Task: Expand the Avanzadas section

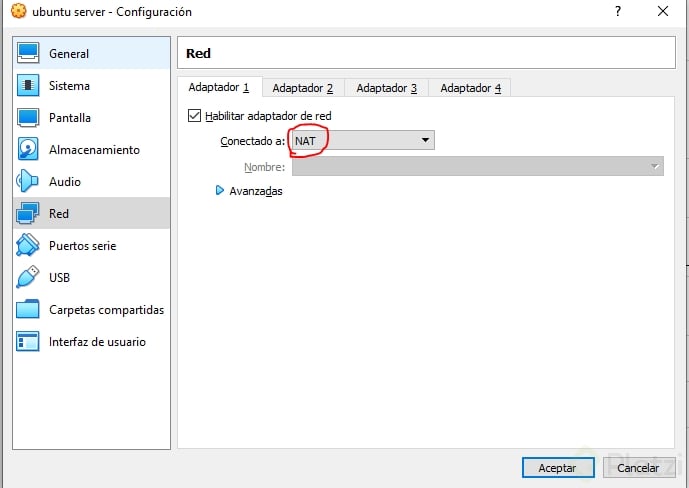Action: (221, 191)
